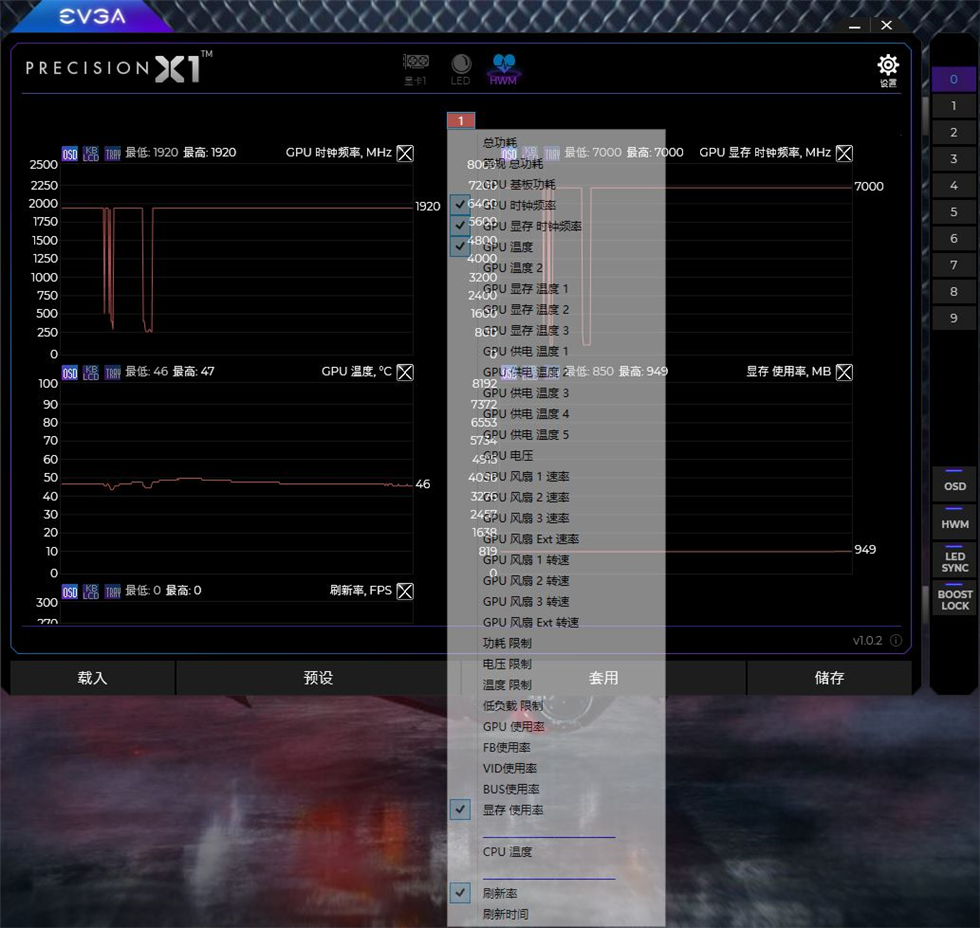Switch to profile 5 in right sidebar
980x928 pixels.
[x=952, y=211]
